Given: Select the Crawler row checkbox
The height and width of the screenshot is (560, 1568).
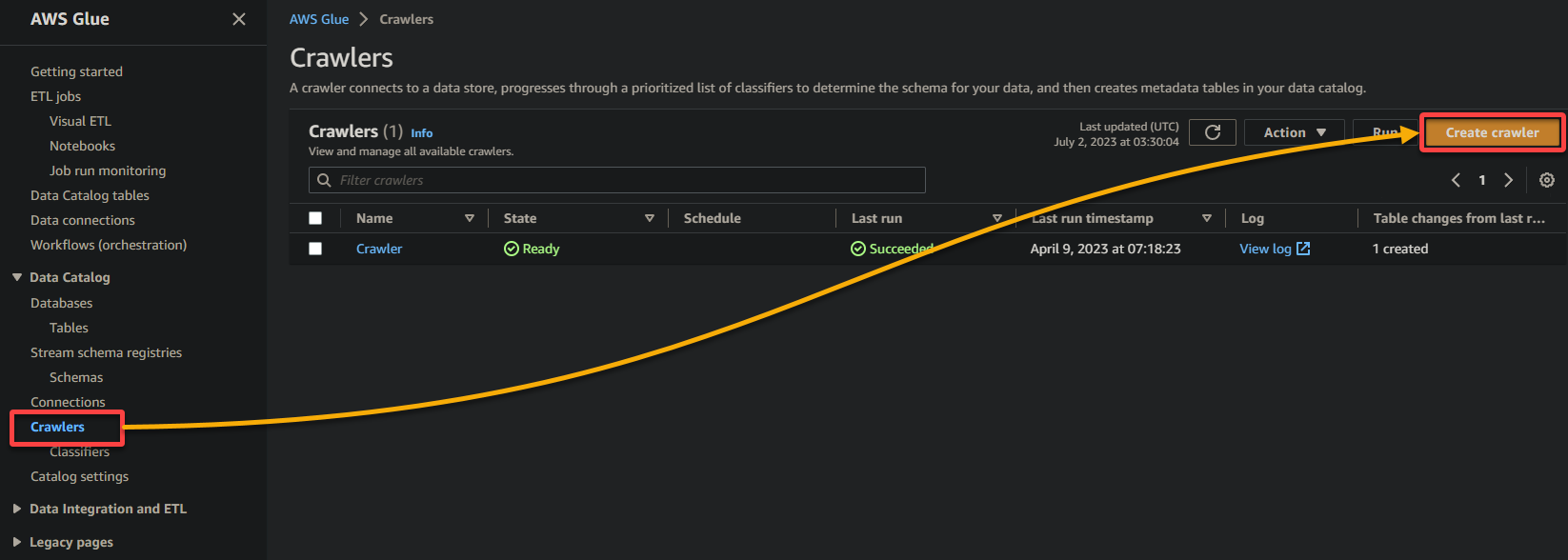Looking at the screenshot, I should pyautogui.click(x=315, y=249).
